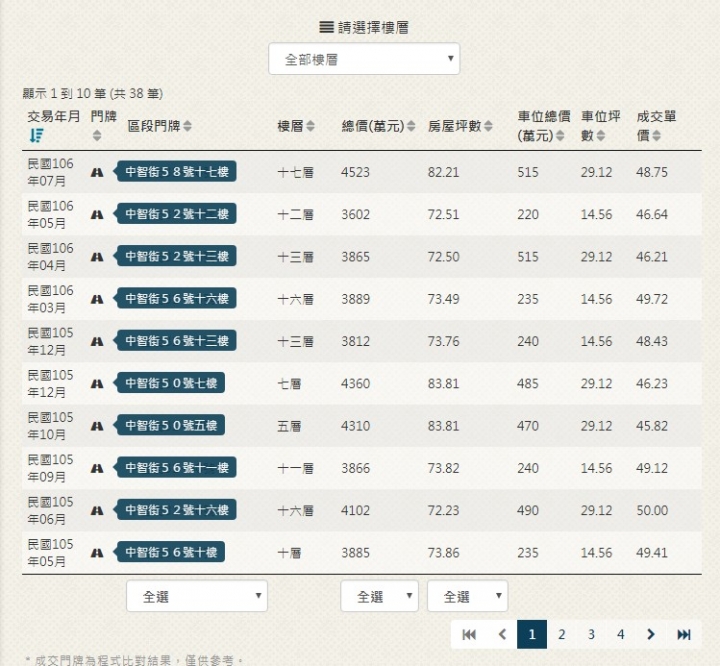This screenshot has width=720, height=666.
Task: Click road icon for 中智街52號十二樓
Action: coord(96,214)
